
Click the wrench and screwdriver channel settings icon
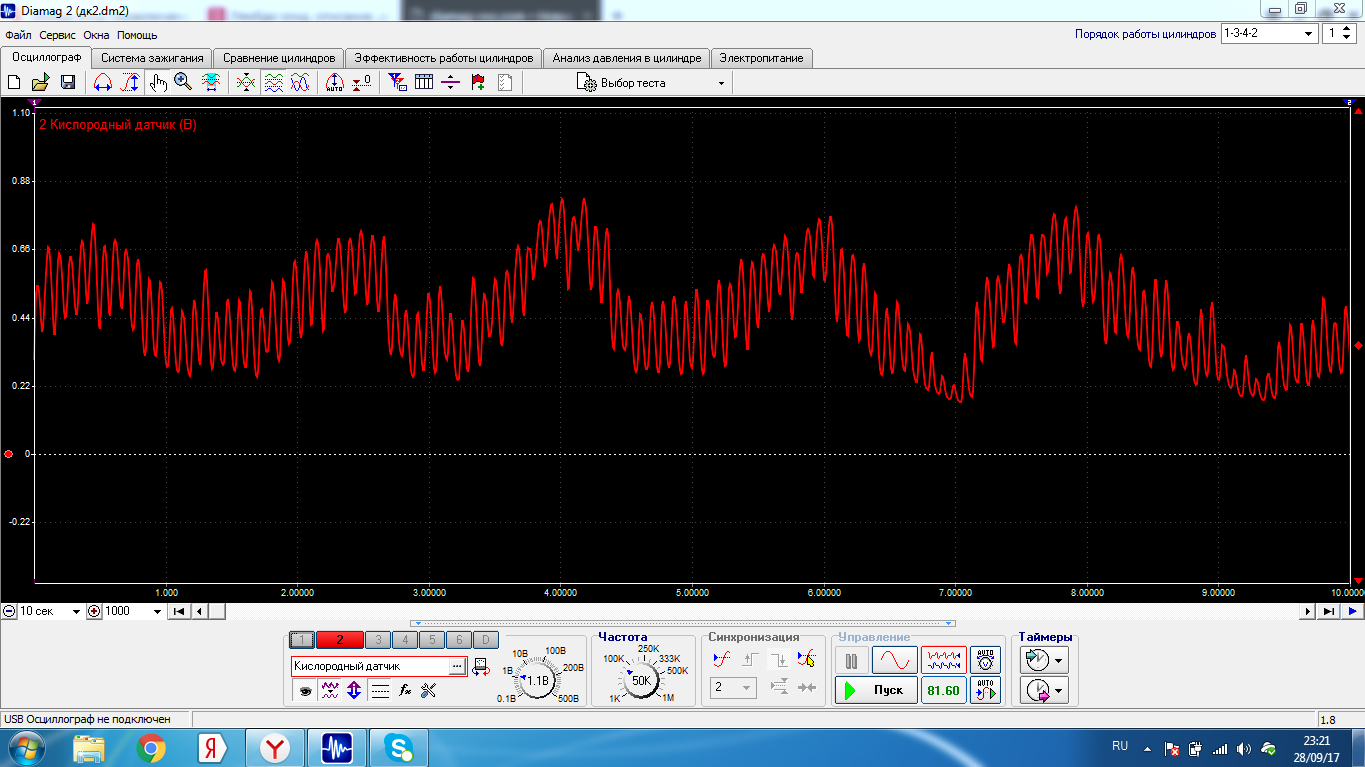point(430,689)
